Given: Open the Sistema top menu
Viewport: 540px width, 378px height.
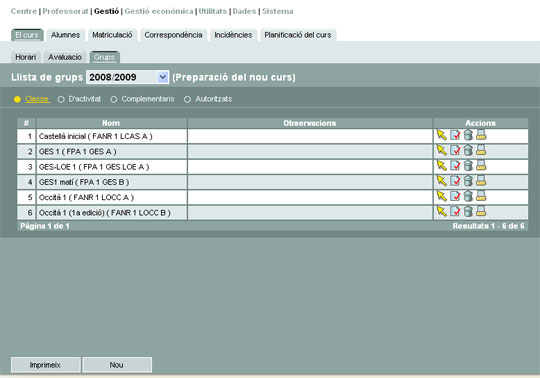Looking at the screenshot, I should point(278,11).
